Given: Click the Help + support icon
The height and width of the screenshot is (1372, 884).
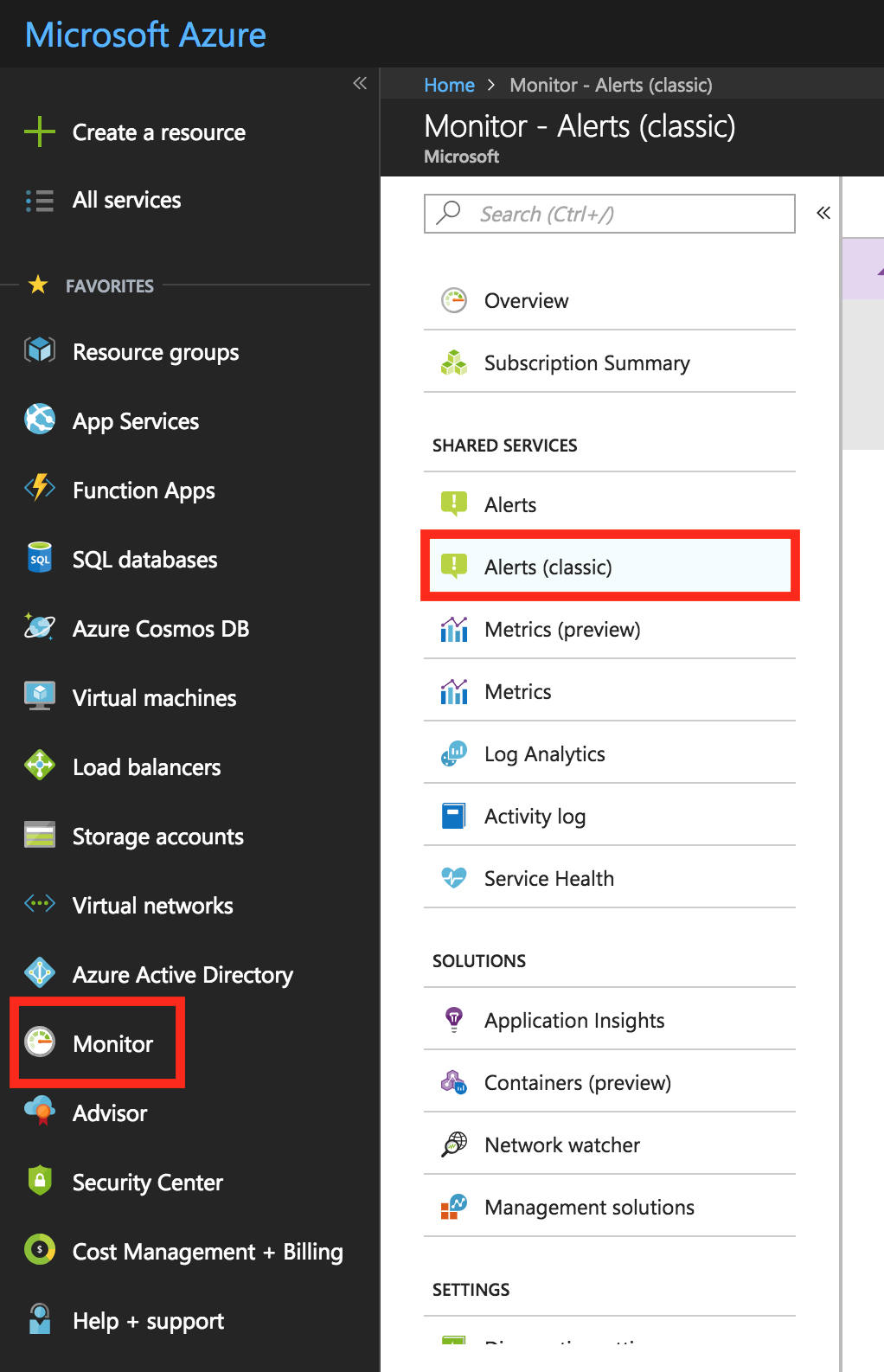Looking at the screenshot, I should [x=40, y=1319].
